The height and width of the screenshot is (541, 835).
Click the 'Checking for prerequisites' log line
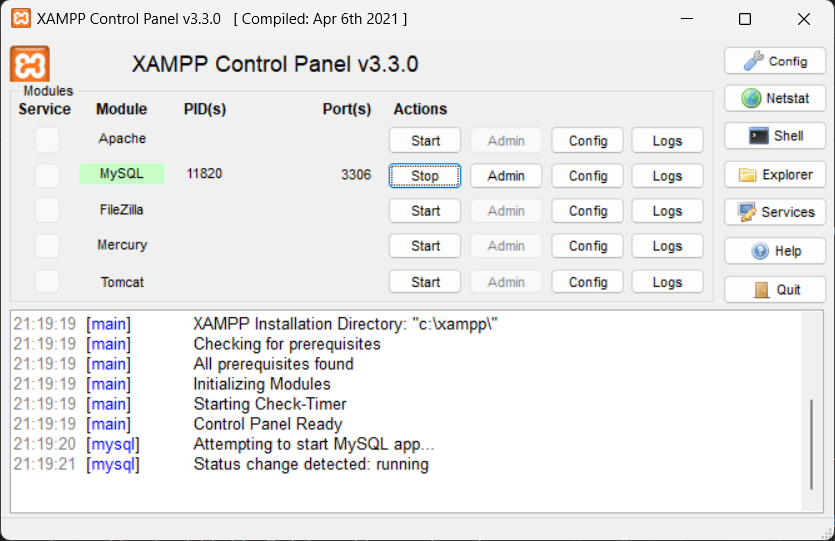[287, 344]
